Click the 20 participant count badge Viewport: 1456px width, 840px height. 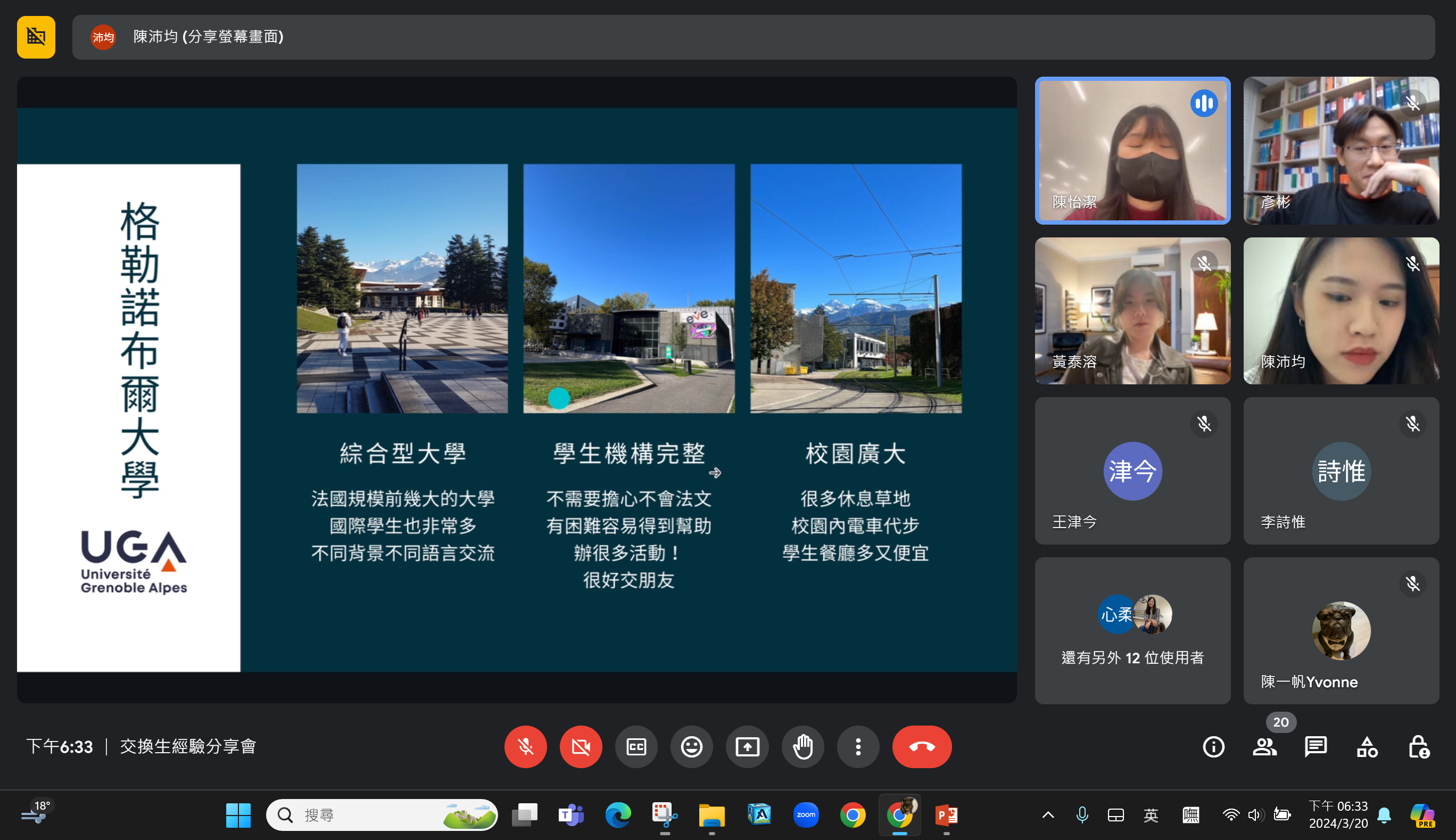(1281, 722)
